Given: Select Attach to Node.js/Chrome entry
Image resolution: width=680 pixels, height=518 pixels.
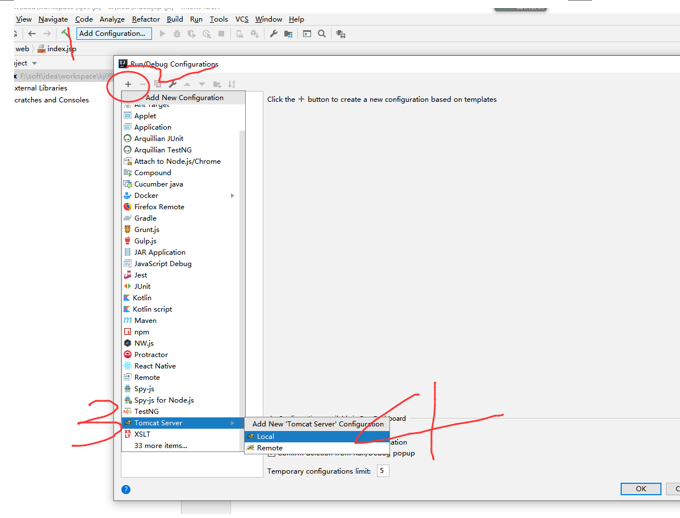Looking at the screenshot, I should tap(183, 161).
